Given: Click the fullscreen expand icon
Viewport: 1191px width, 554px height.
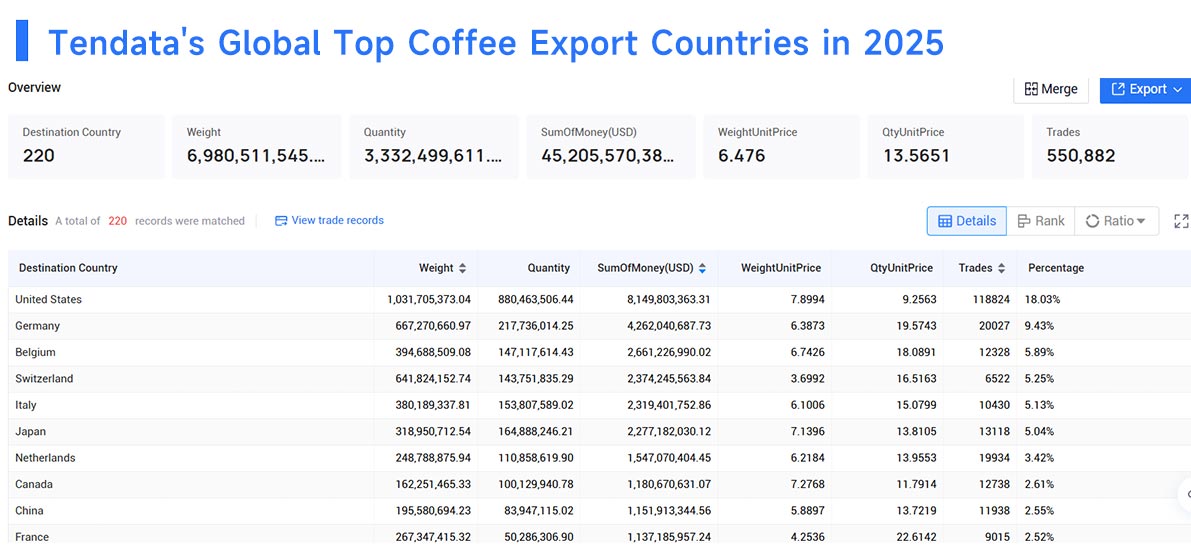Looking at the screenshot, I should coord(1181,221).
